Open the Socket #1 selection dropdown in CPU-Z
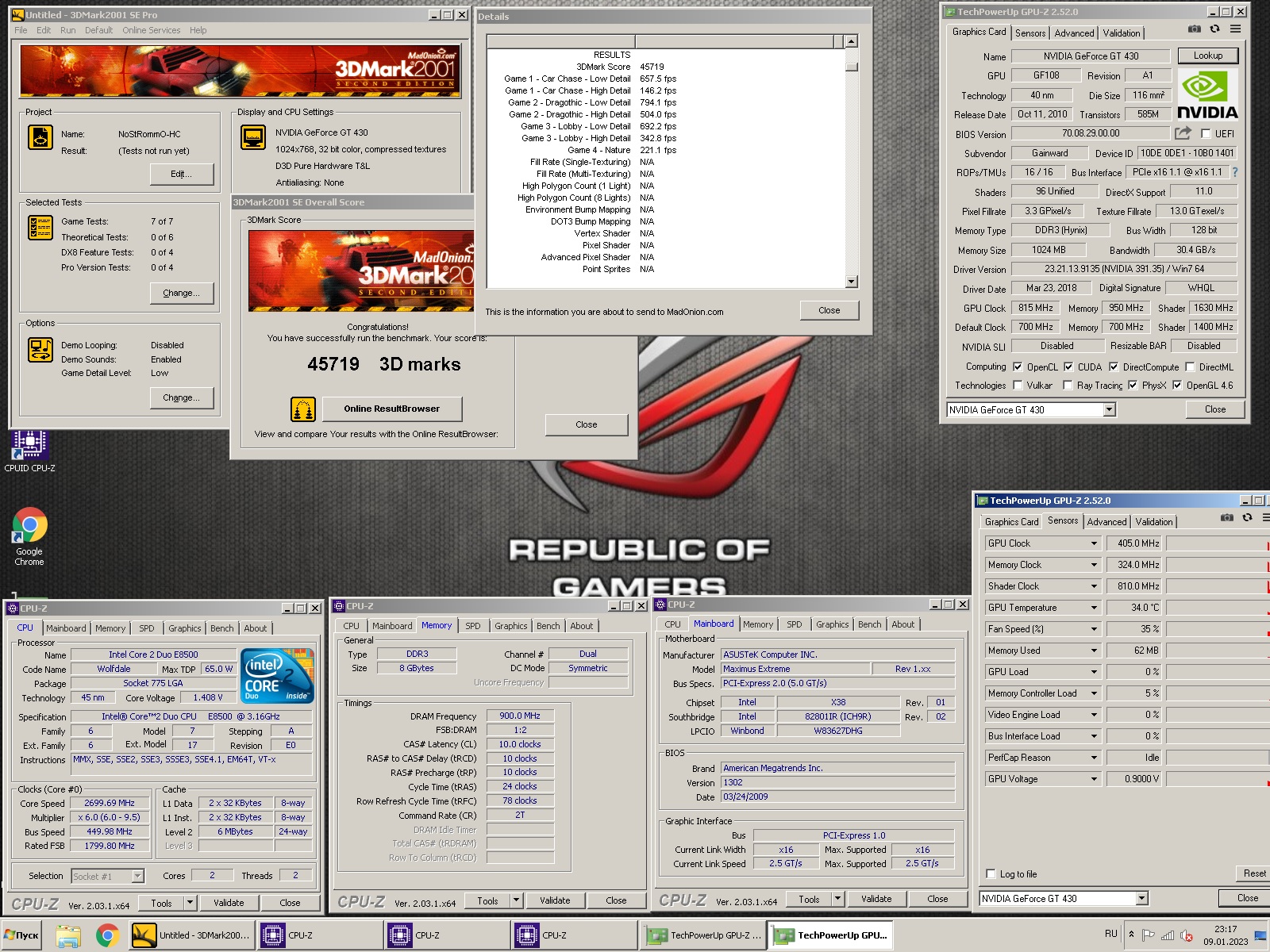 pos(138,876)
